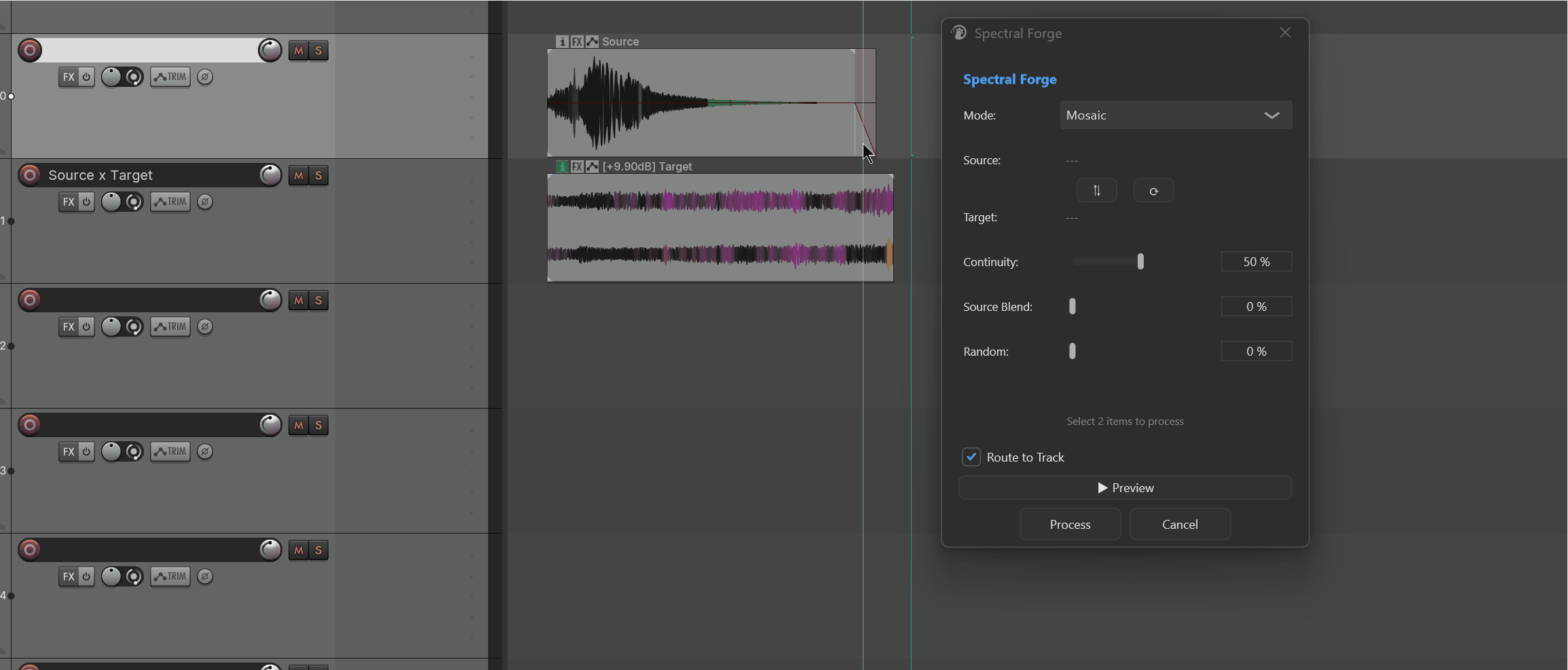Uncheck the Route to Track checkbox
Viewport: 1568px width, 670px height.
click(971, 457)
